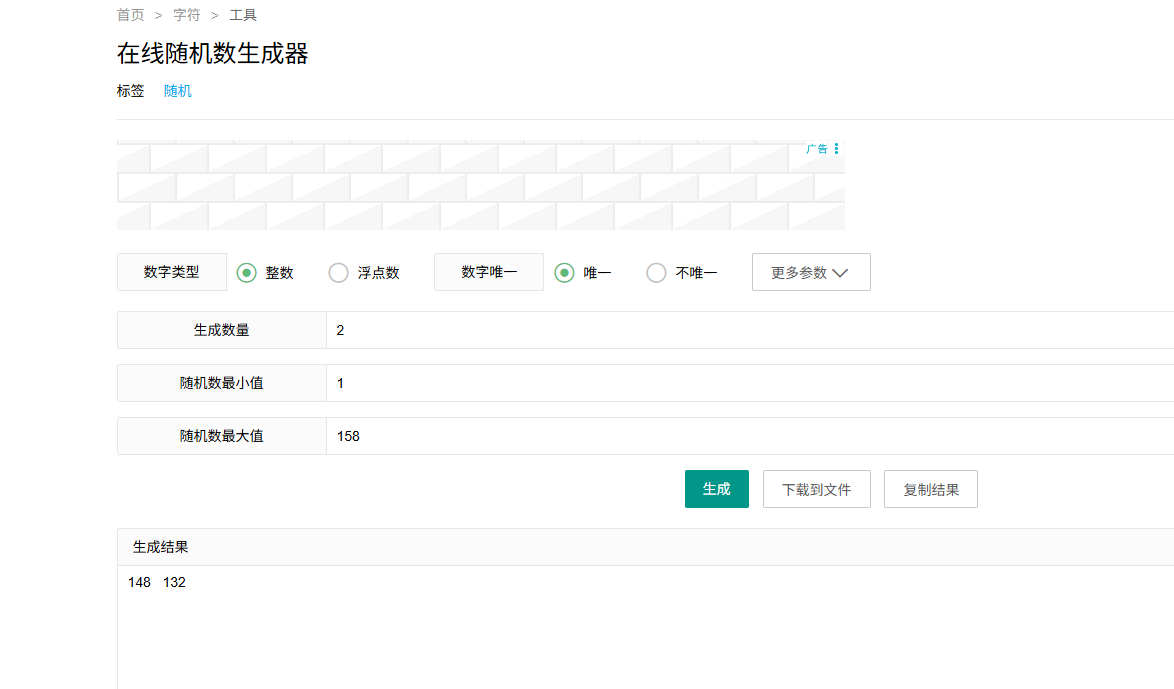The image size is (1174, 689).
Task: Click the 工具 breadcrumb item
Action: 243,15
